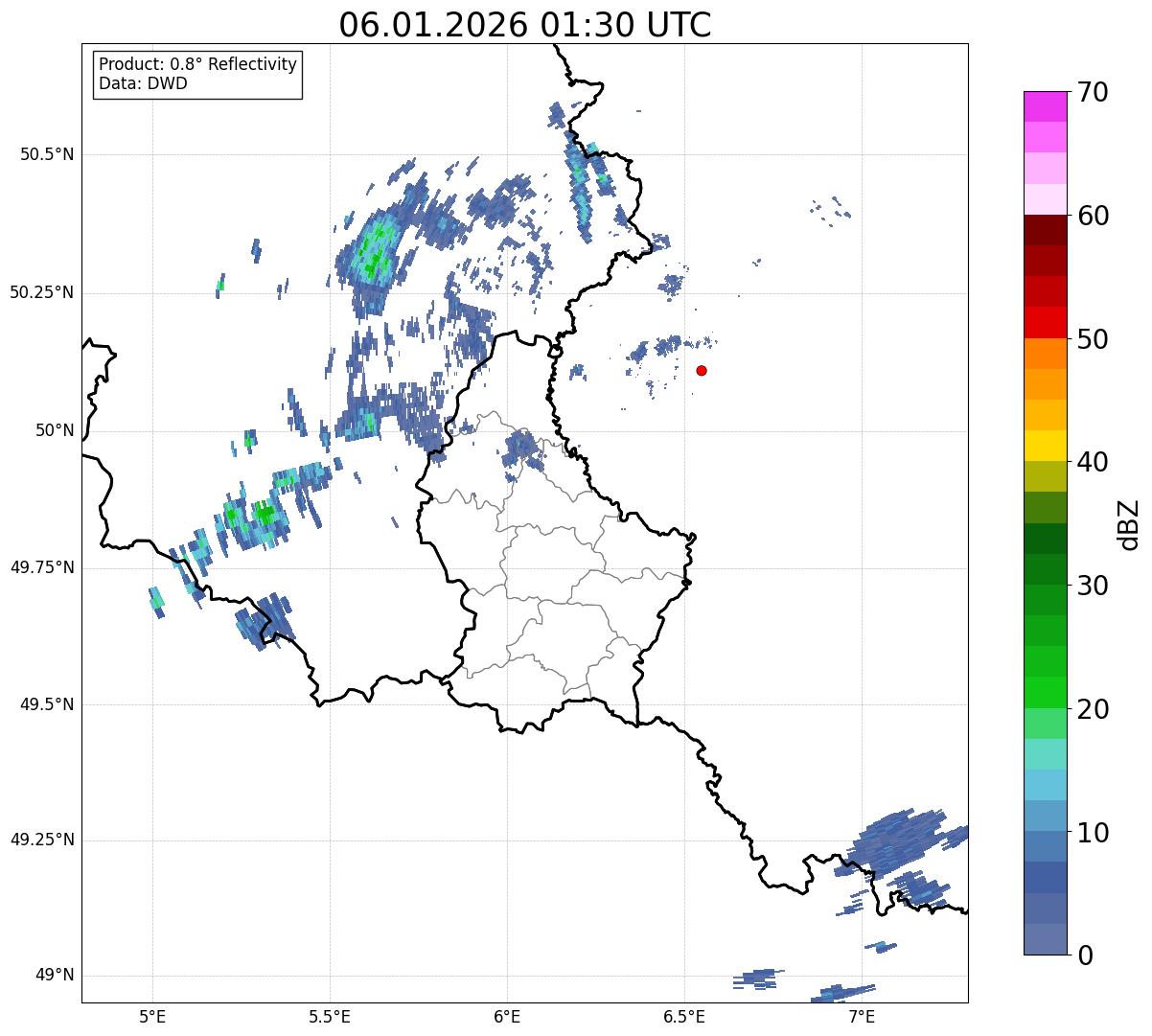The height and width of the screenshot is (1036, 1152).
Task: Click the red station marker dot
Action: (x=702, y=370)
